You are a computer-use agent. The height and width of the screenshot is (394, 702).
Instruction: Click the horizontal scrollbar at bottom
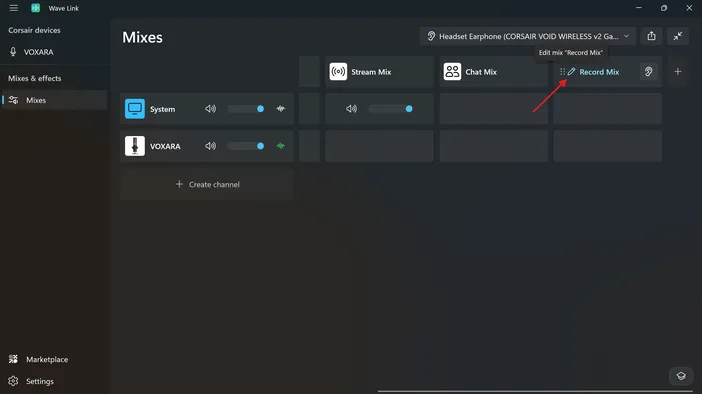(535, 391)
